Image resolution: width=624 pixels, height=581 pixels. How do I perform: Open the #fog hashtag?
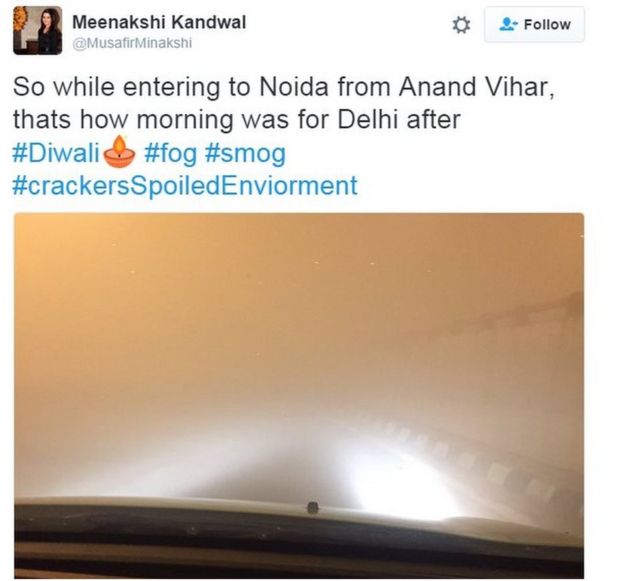pos(170,154)
